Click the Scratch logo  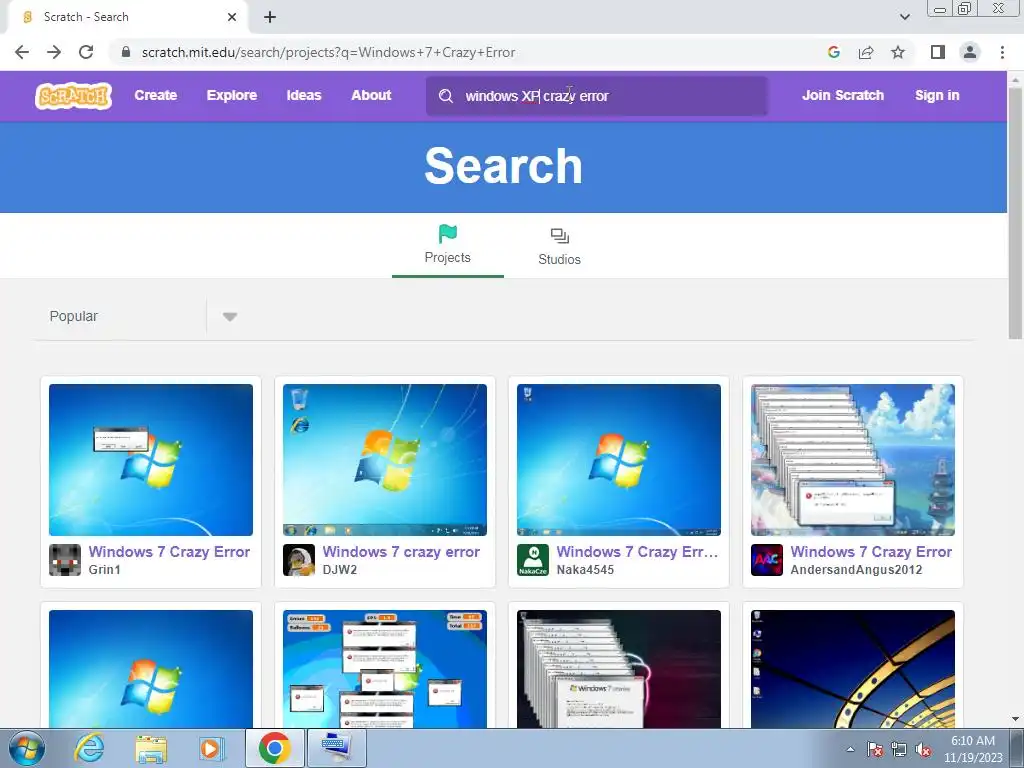click(73, 95)
